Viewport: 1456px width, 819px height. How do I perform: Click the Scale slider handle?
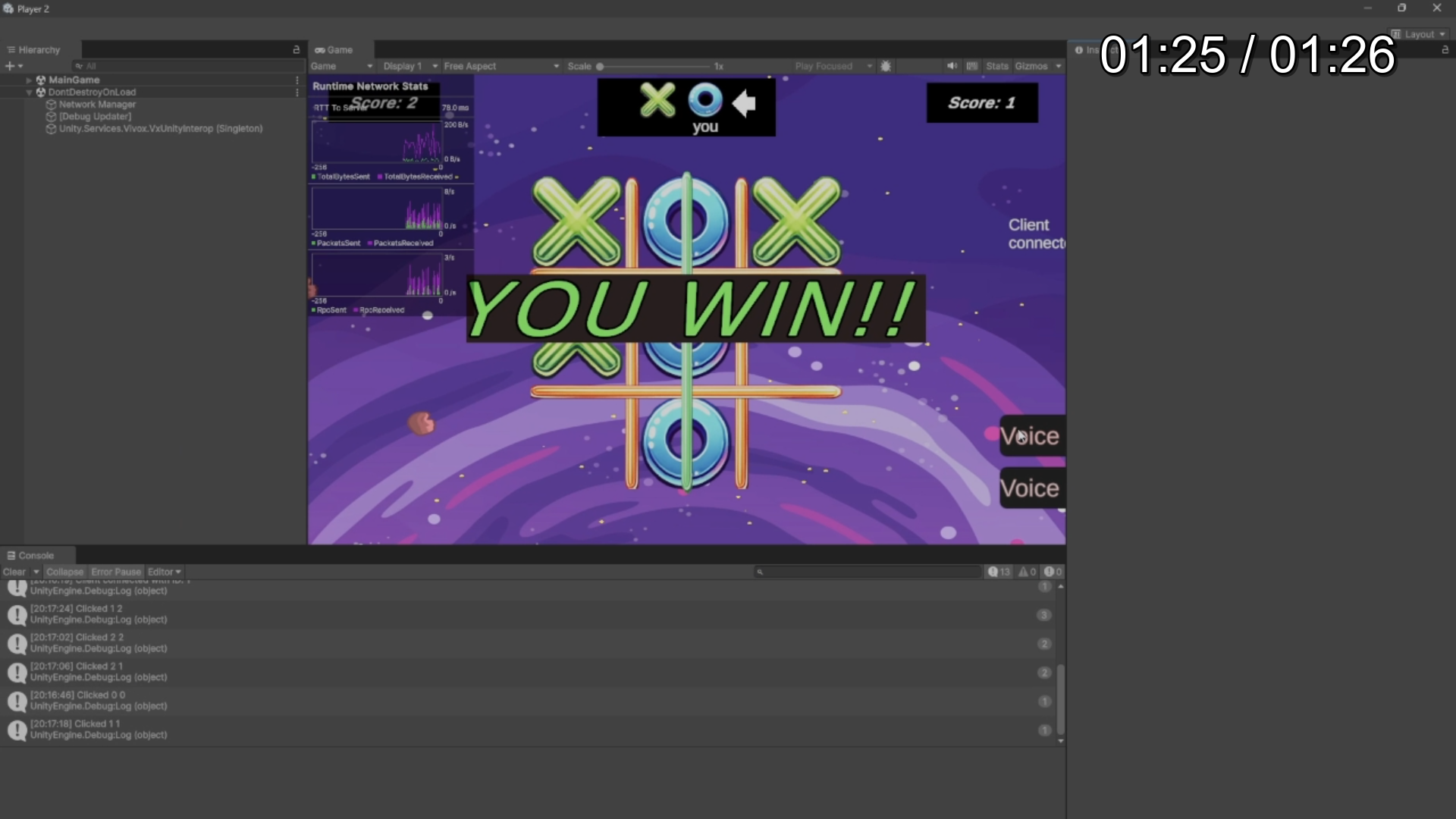point(600,66)
